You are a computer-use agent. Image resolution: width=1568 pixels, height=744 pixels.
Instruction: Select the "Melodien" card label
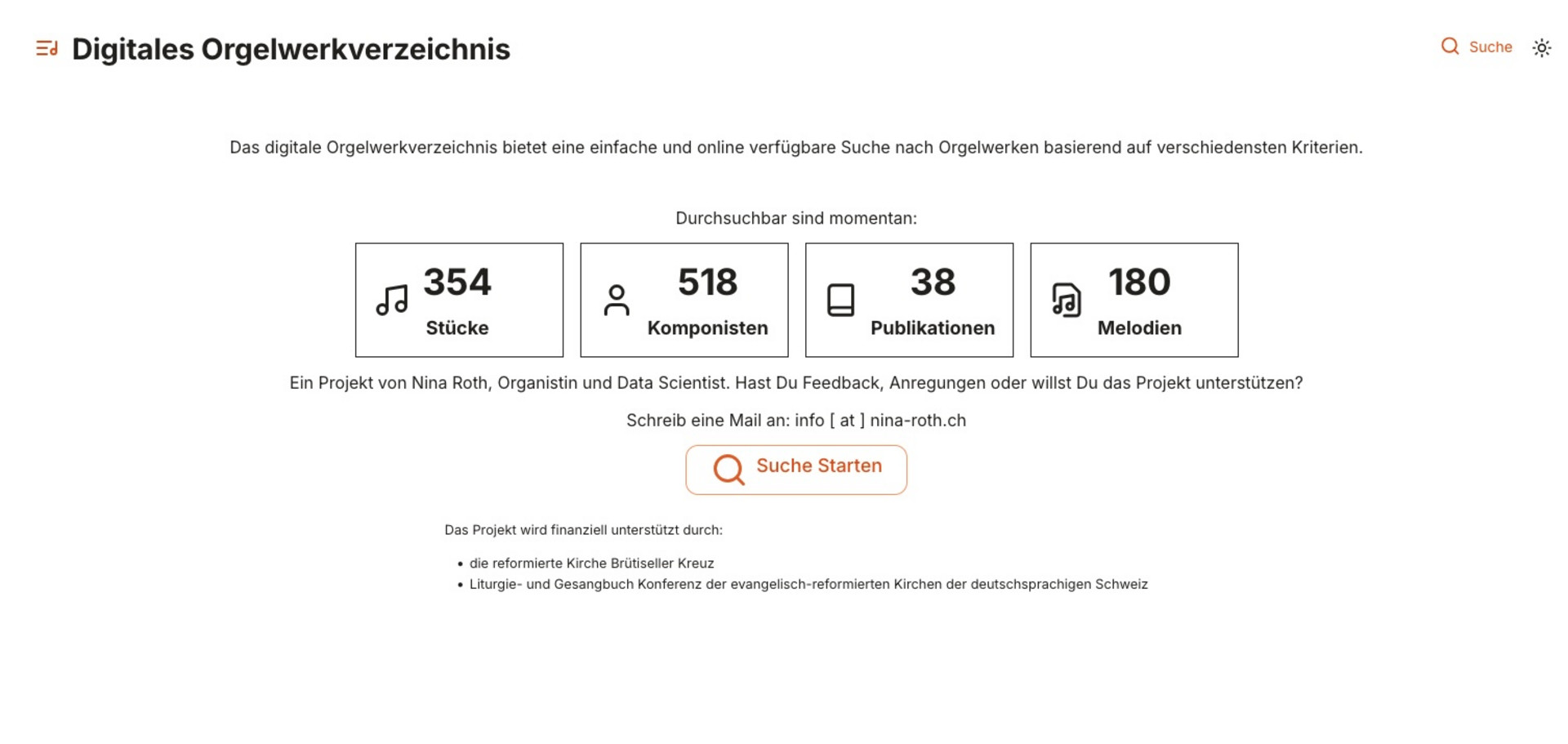click(1139, 328)
